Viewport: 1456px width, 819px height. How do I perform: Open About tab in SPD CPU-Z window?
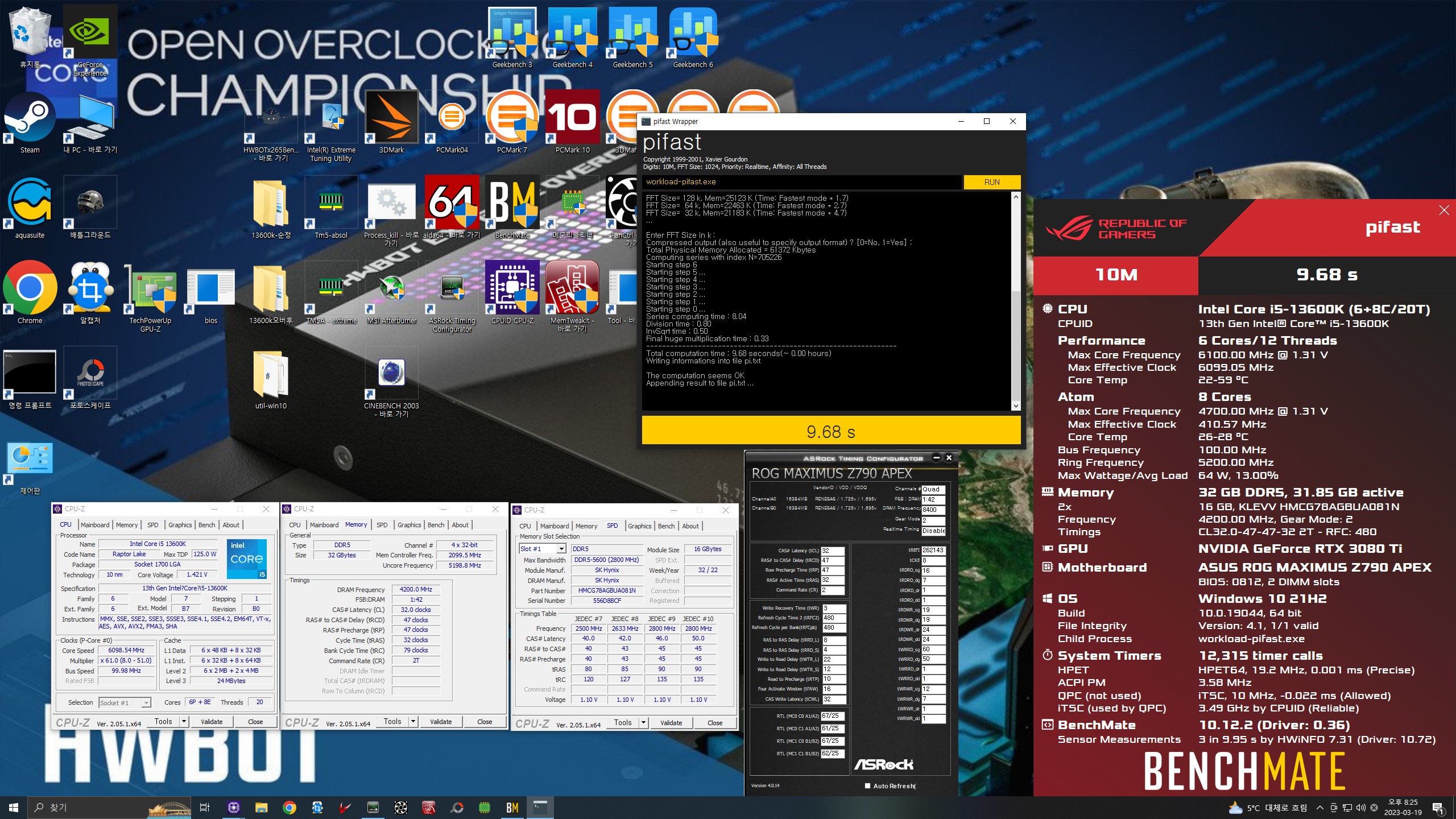690,526
